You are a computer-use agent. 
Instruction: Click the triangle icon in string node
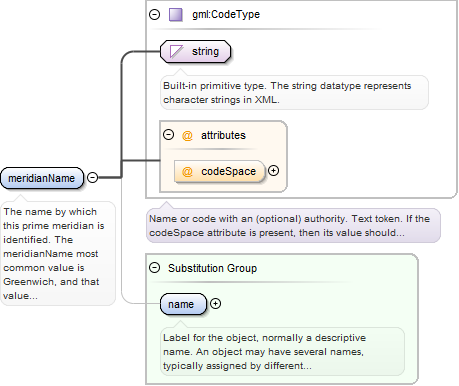pos(176,52)
